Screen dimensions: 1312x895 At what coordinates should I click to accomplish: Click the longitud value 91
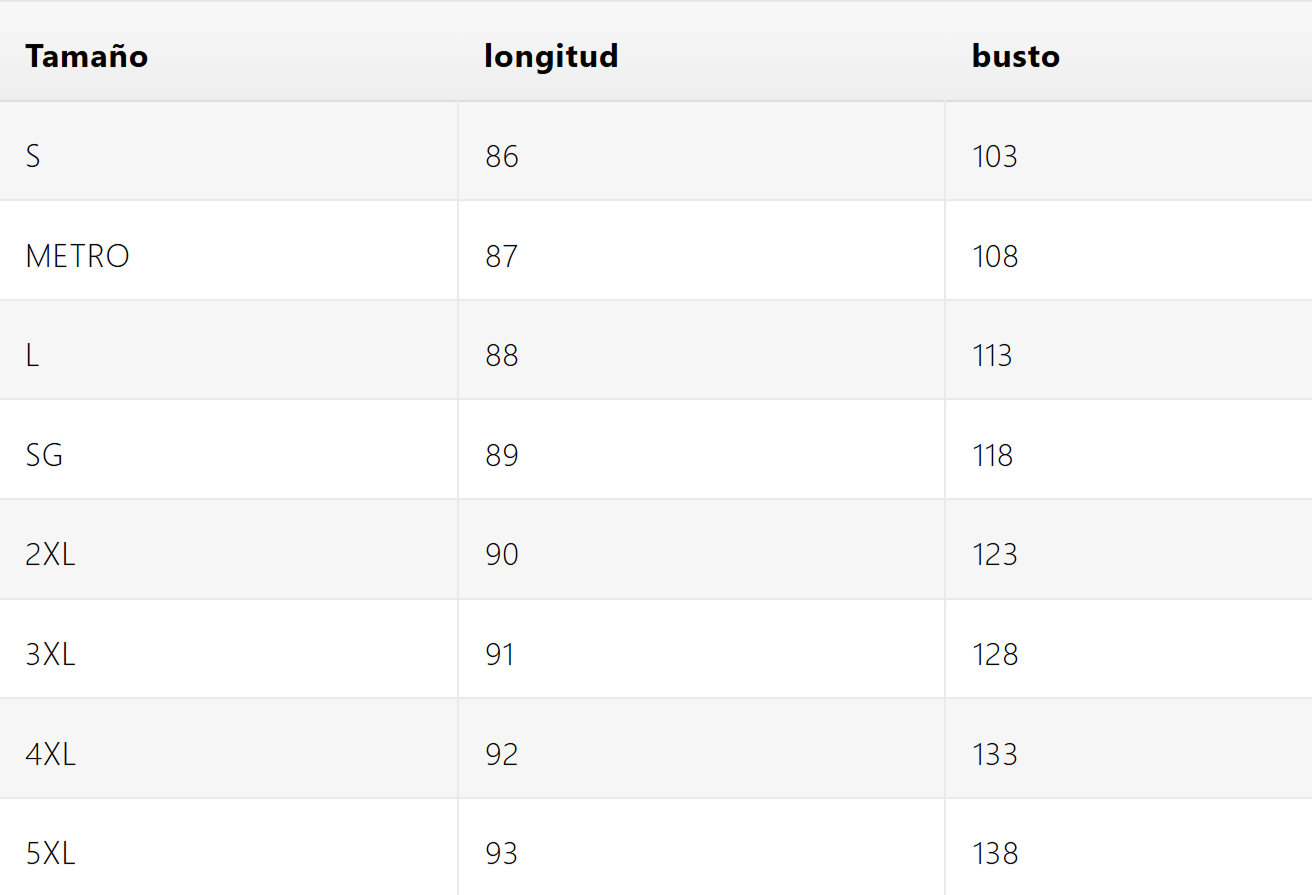coord(500,654)
